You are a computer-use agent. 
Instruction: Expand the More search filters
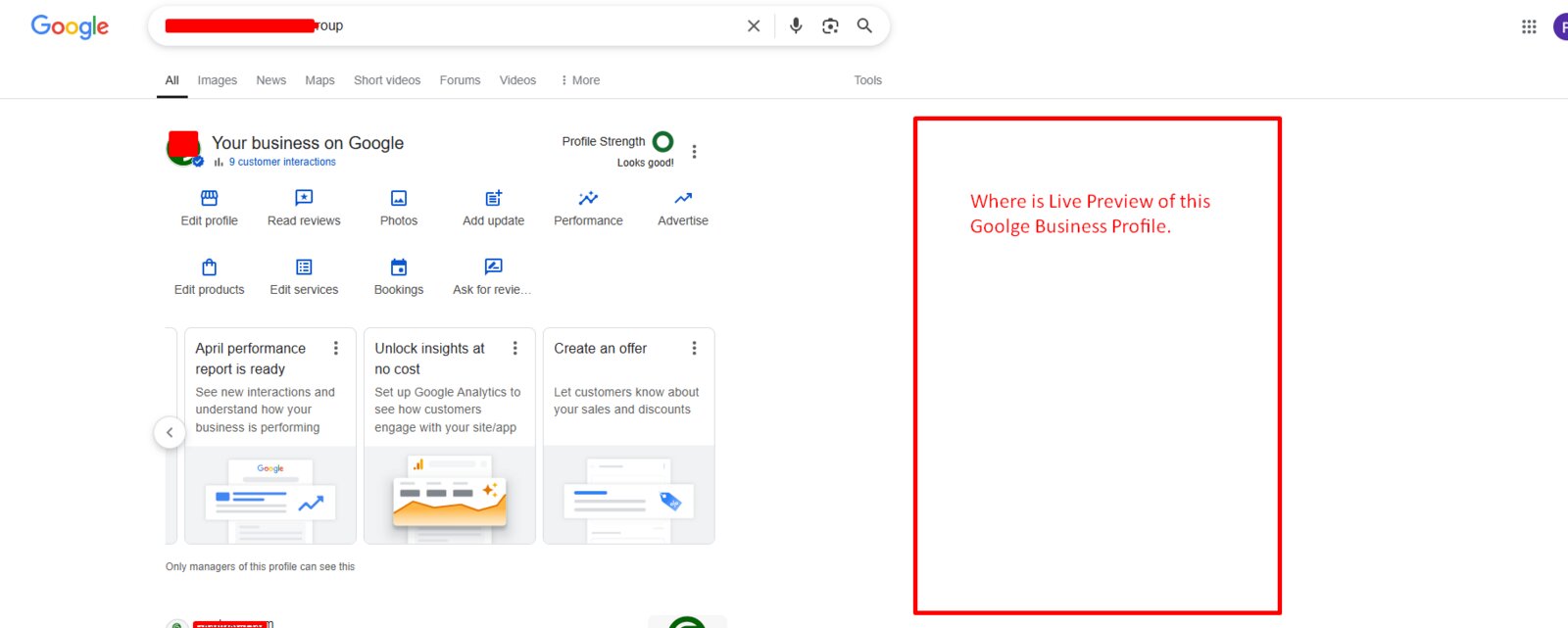(x=580, y=80)
